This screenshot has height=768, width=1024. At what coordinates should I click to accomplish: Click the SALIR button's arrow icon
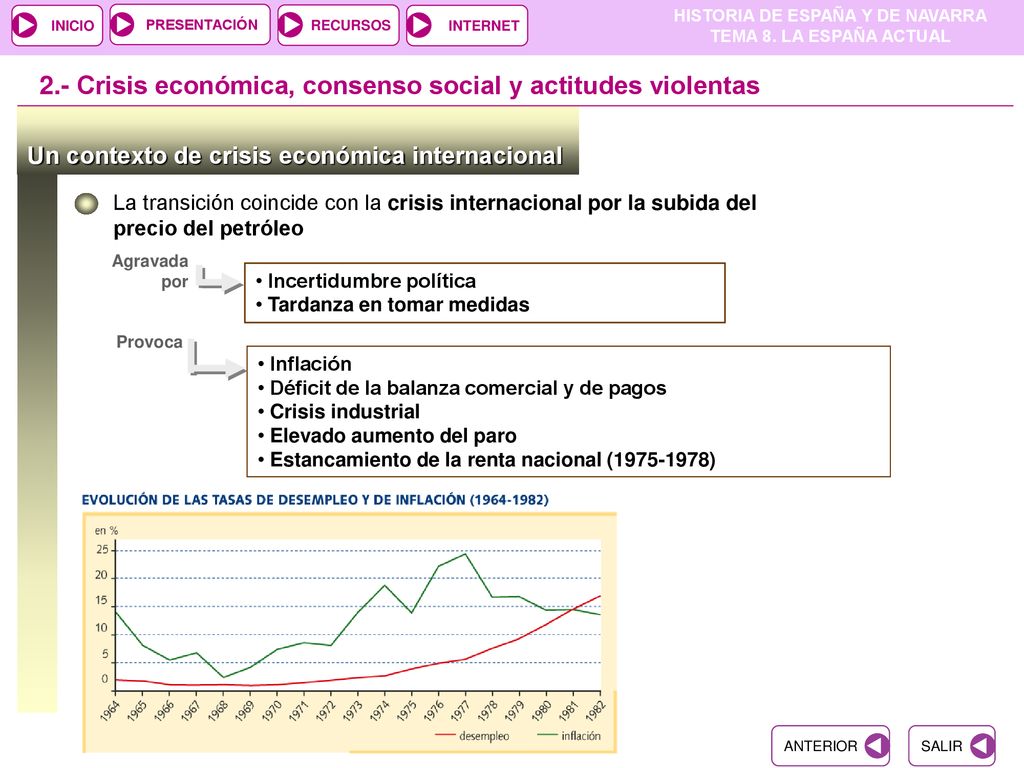982,746
